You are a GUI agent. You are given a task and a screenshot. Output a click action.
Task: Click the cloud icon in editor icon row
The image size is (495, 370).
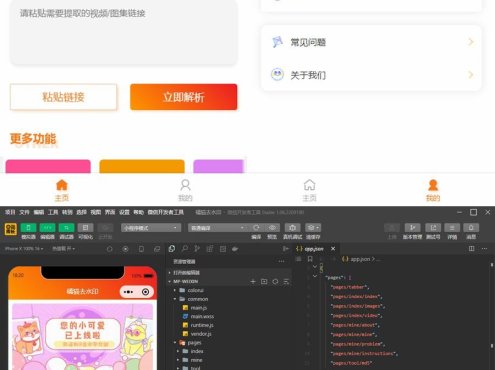point(235,249)
